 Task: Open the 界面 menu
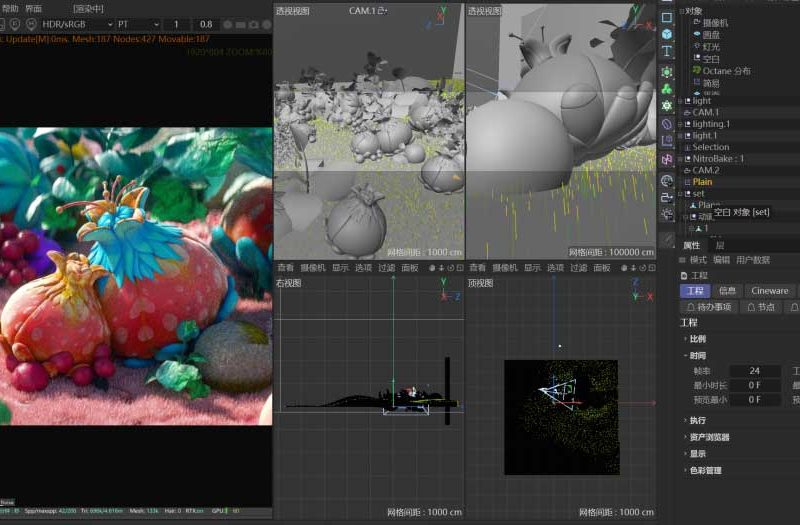click(34, 9)
